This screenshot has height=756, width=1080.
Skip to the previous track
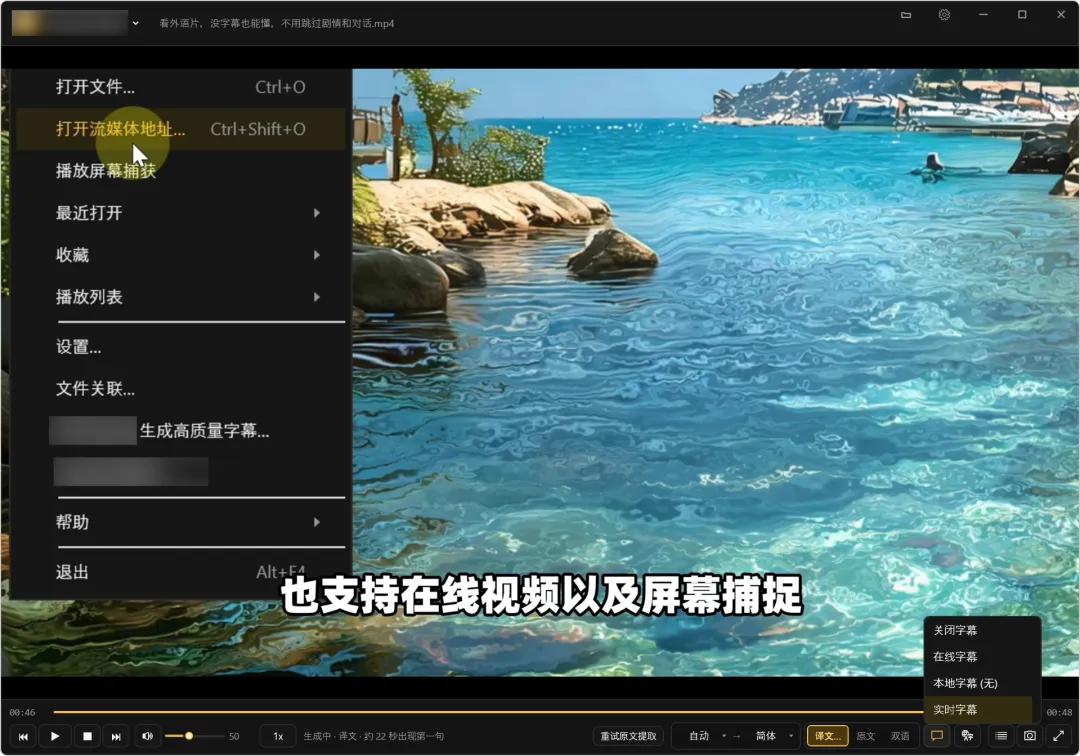click(23, 736)
